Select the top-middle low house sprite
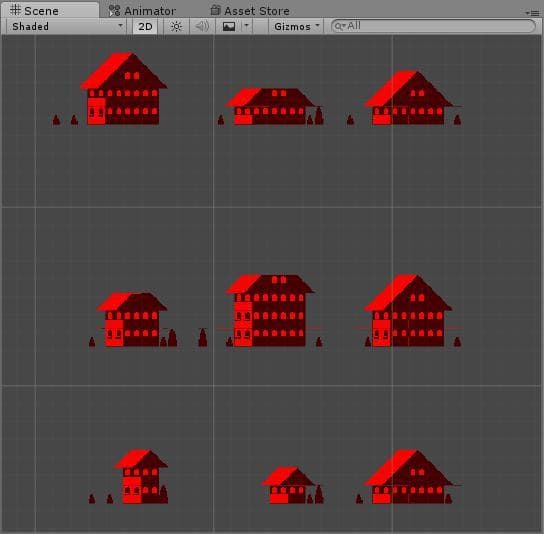The width and height of the screenshot is (544, 534). [x=271, y=106]
